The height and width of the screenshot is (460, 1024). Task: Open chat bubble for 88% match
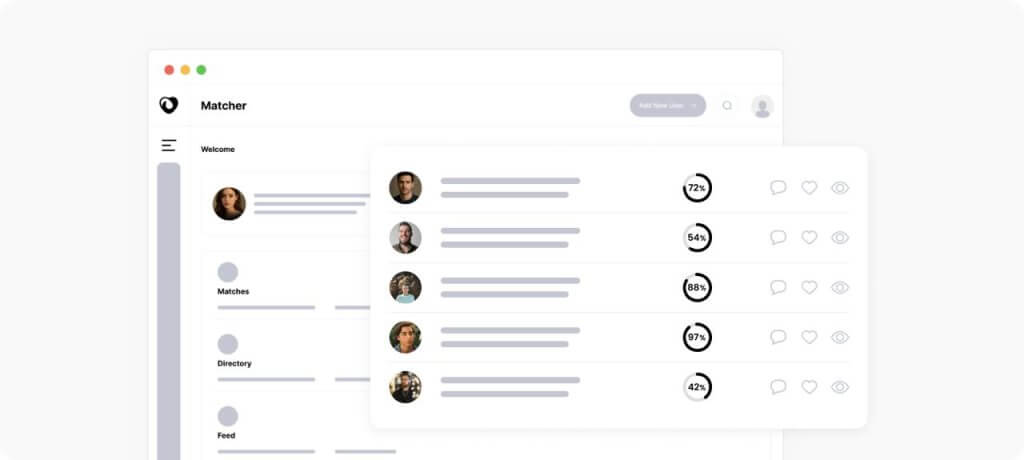click(x=778, y=287)
